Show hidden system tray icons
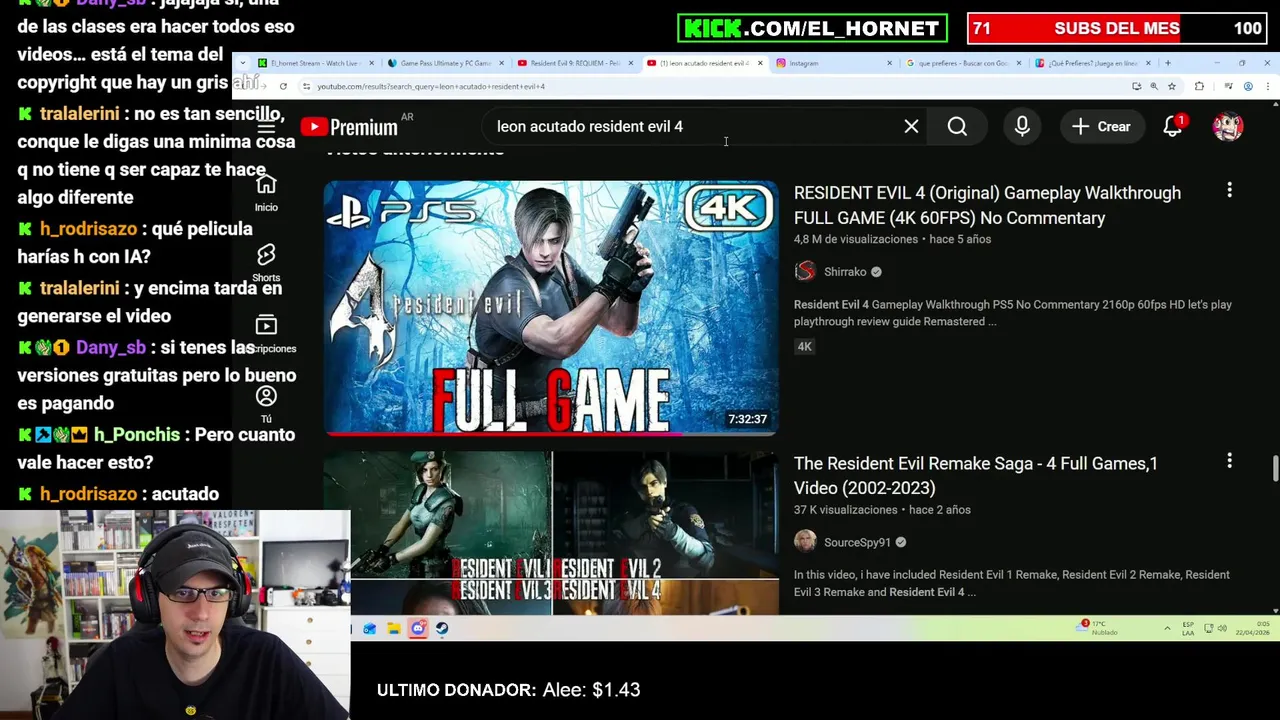 pyautogui.click(x=1167, y=628)
